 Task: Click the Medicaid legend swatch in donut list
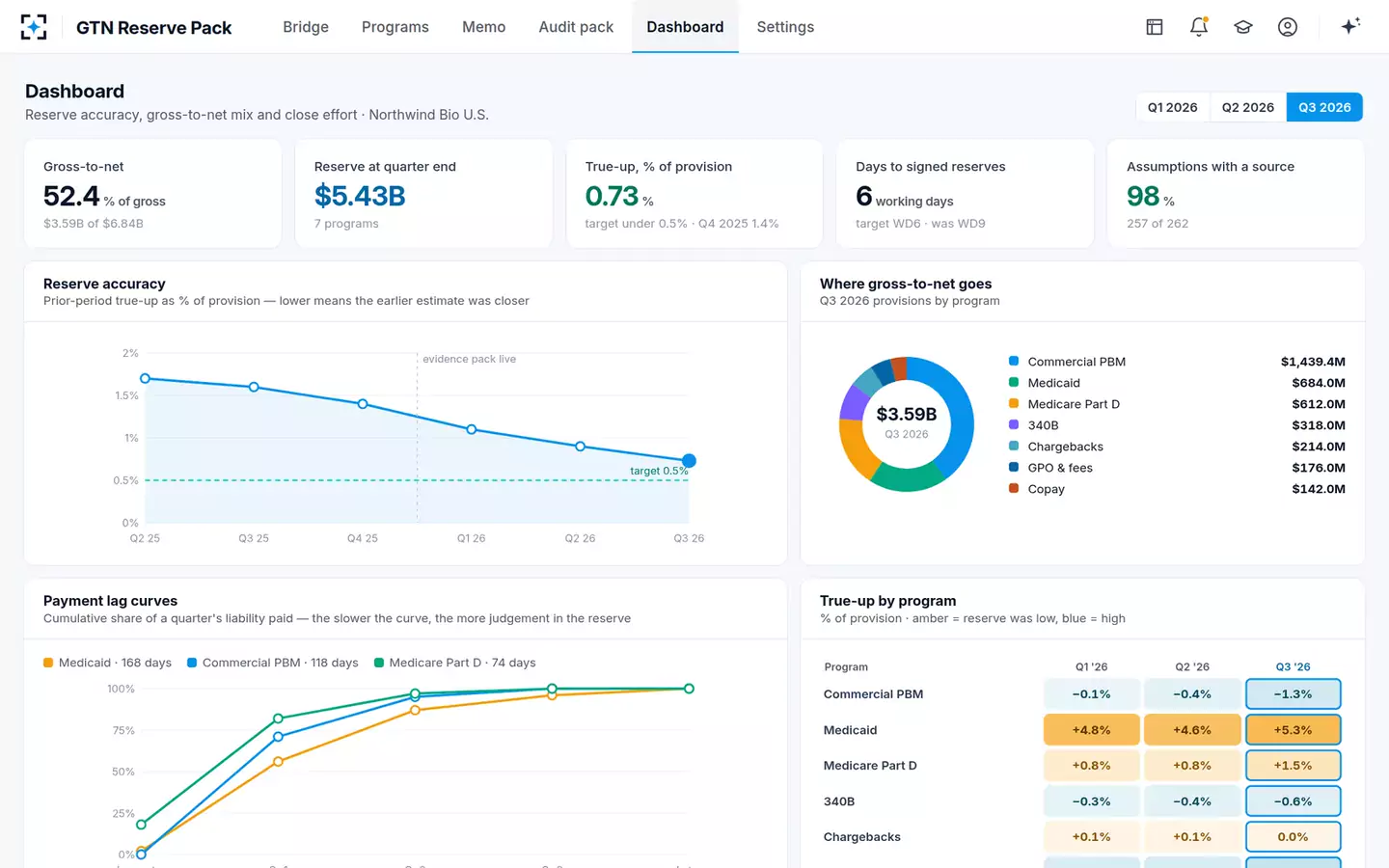(x=1014, y=382)
